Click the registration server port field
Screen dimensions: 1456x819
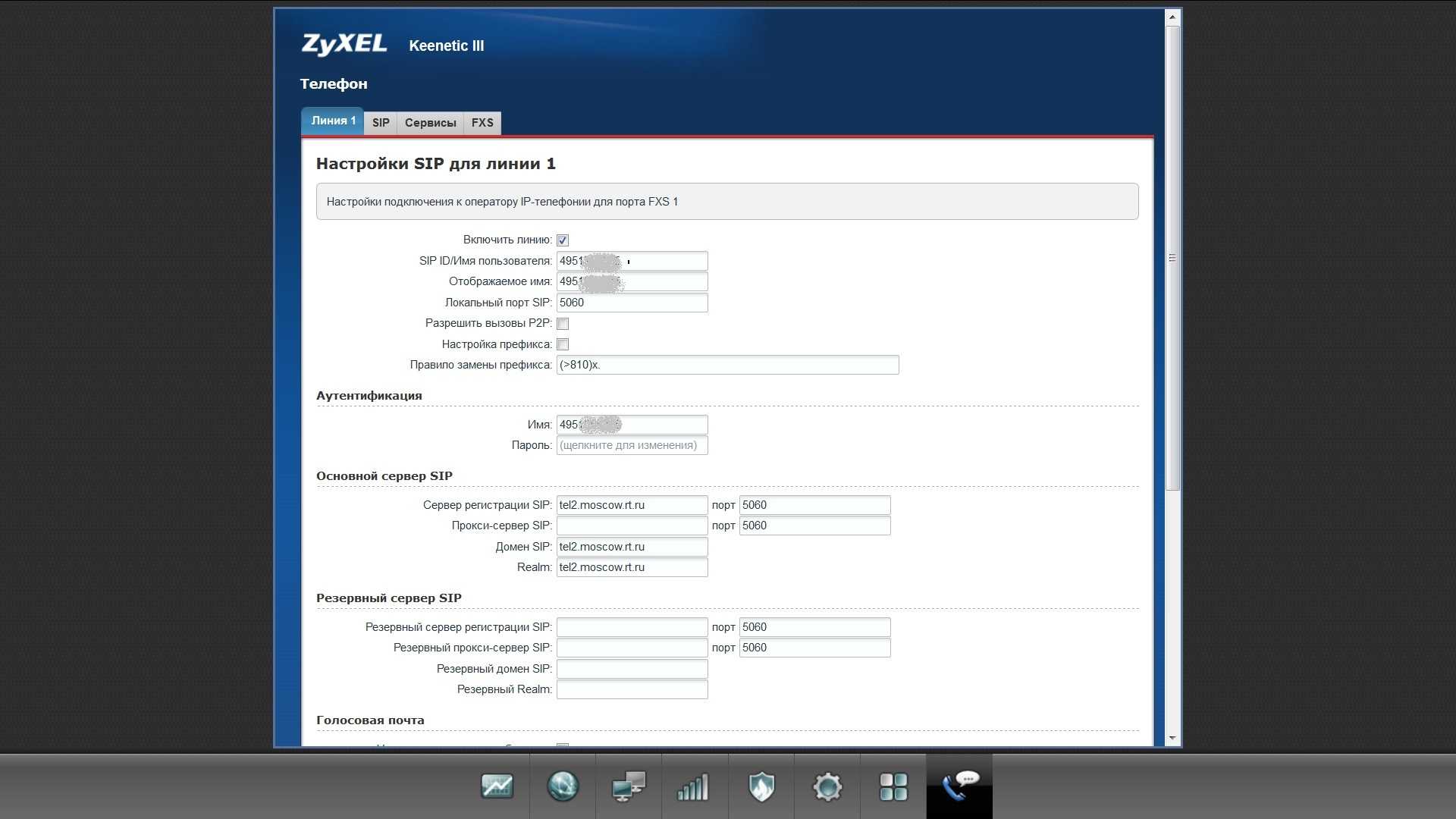click(x=815, y=505)
